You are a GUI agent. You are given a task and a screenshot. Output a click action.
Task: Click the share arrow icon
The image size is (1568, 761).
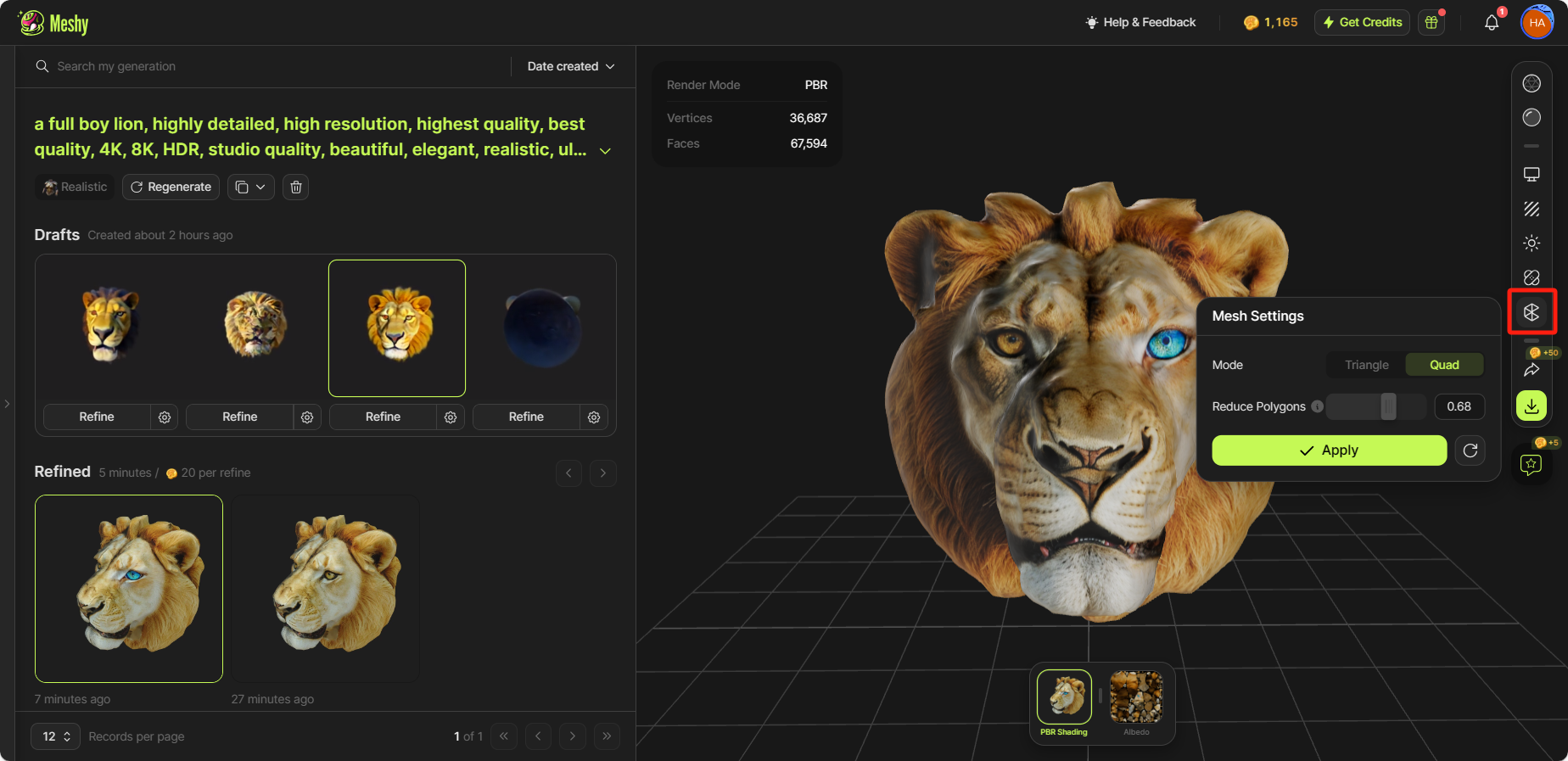pyautogui.click(x=1531, y=370)
